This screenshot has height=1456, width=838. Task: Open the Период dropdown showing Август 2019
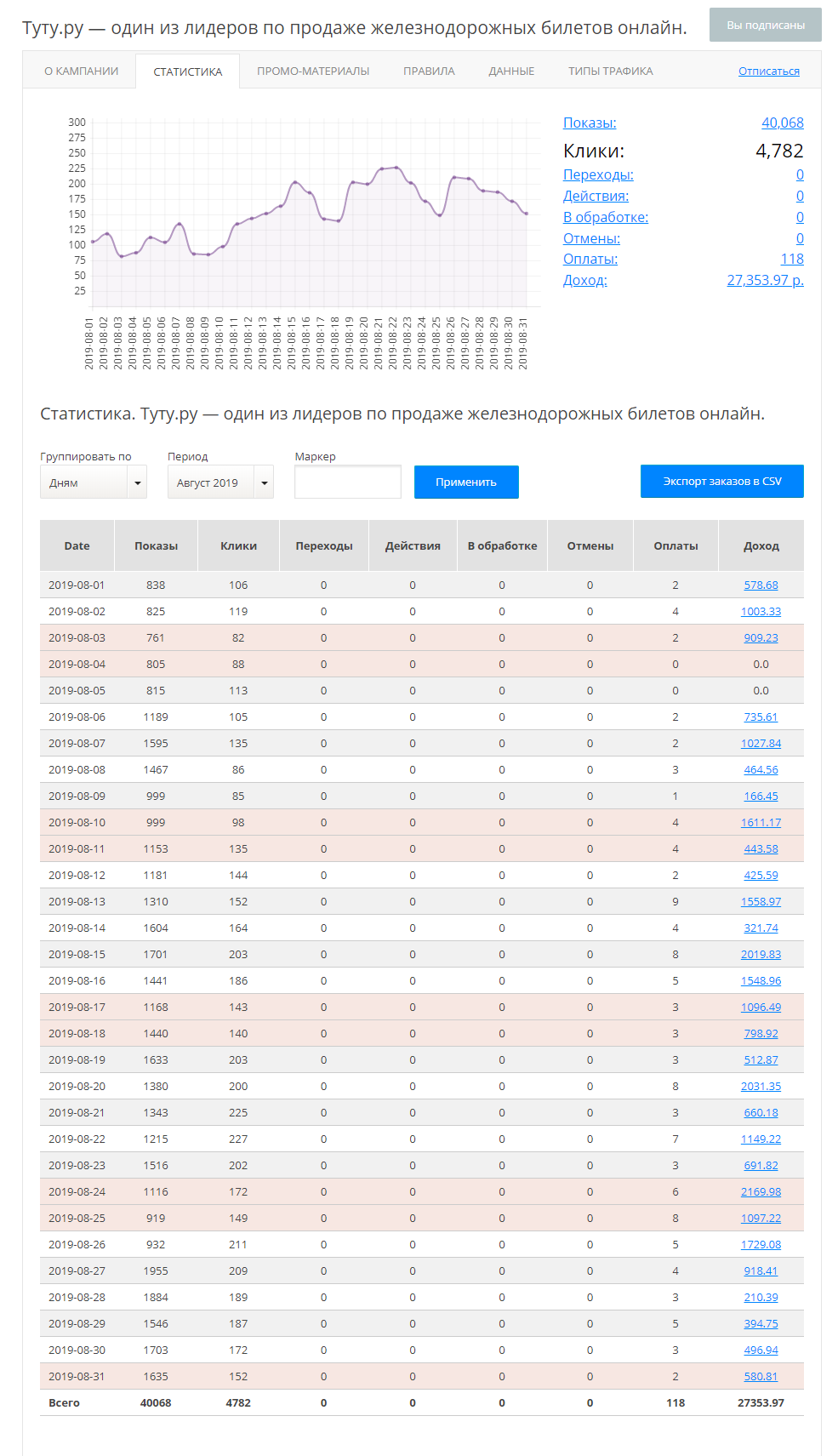220,482
